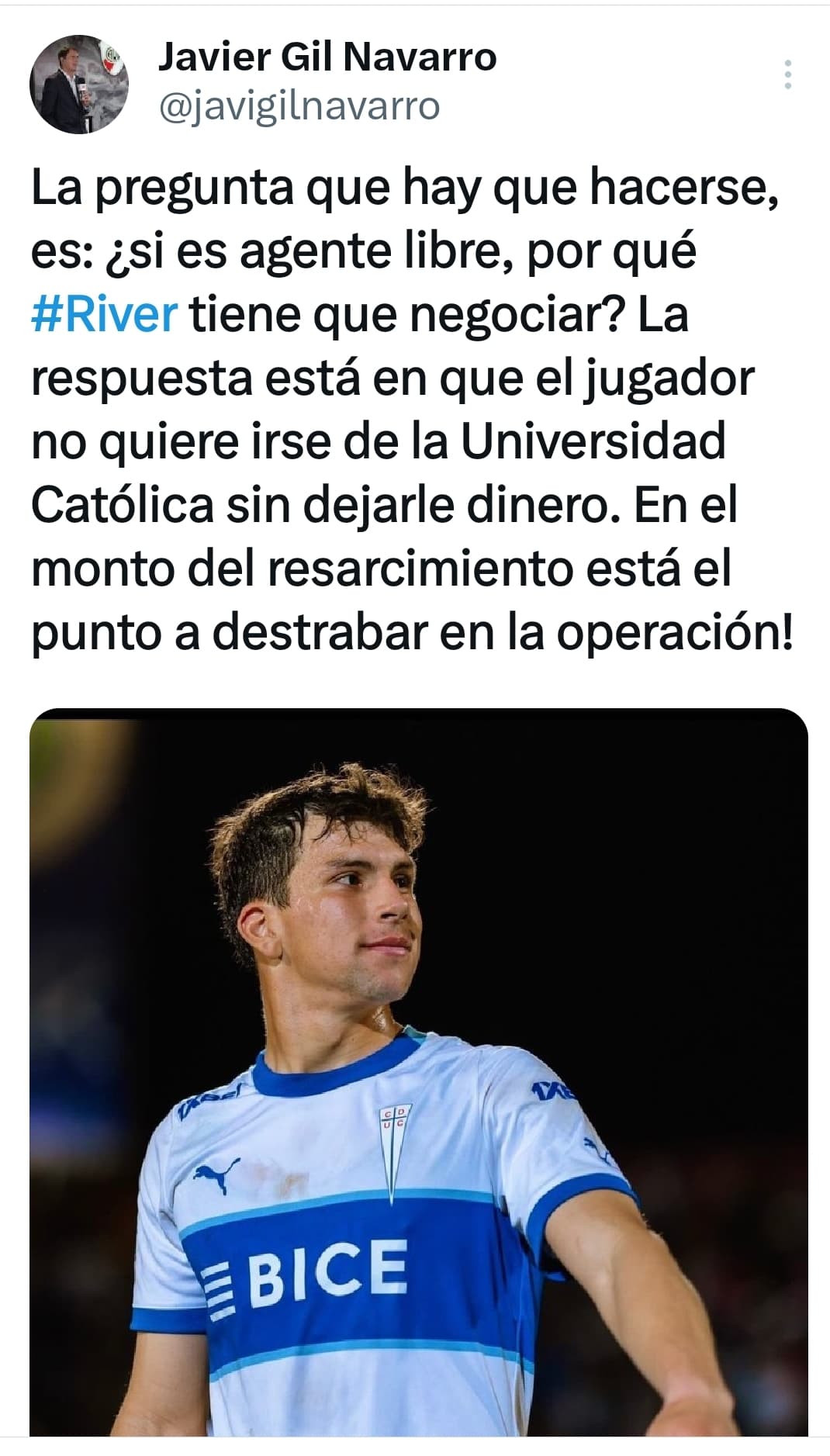
Task: Tap the closing word 'operación!' in the tweet
Action: pos(676,634)
